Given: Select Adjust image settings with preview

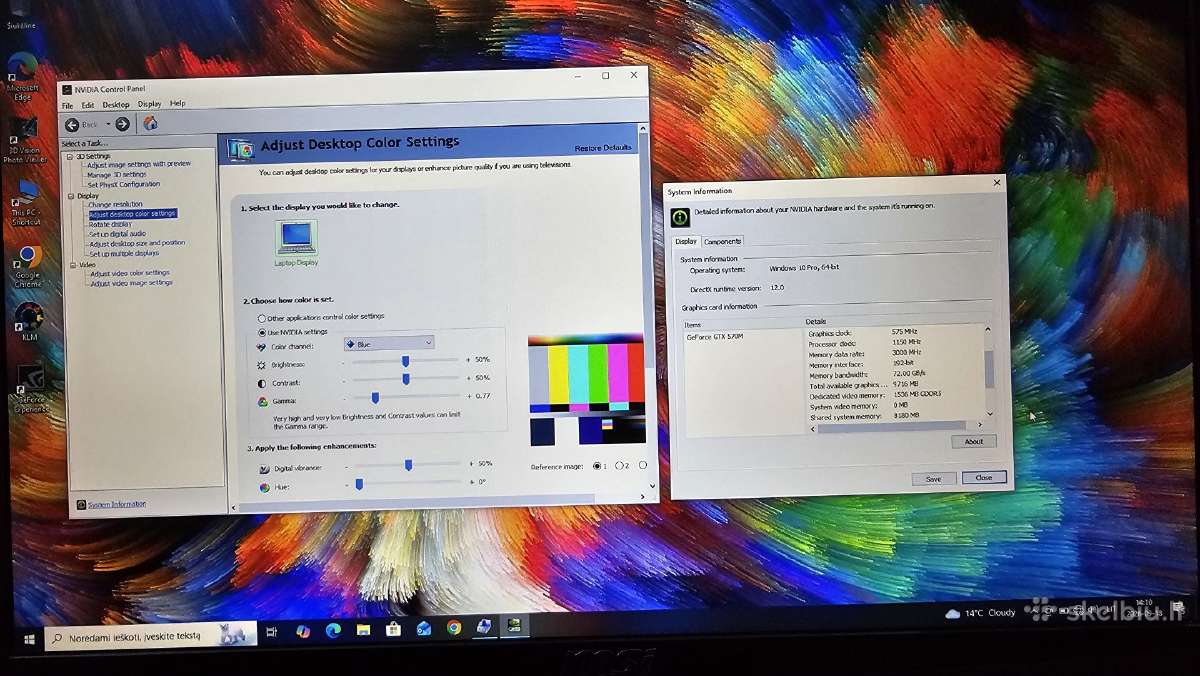Looking at the screenshot, I should [138, 164].
